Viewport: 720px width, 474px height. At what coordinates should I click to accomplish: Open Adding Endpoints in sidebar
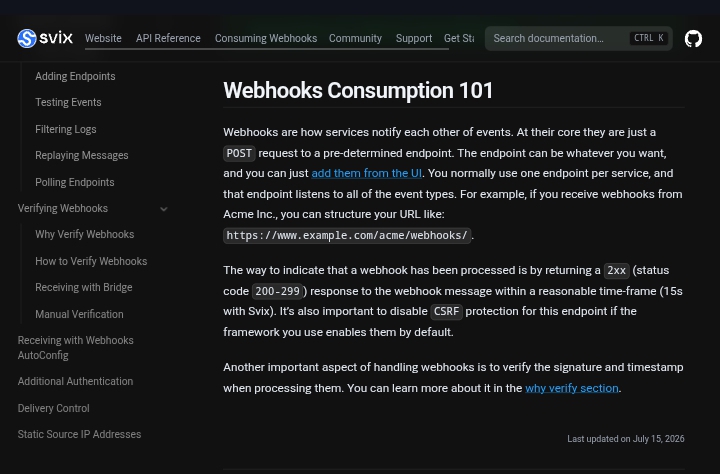[x=75, y=76]
